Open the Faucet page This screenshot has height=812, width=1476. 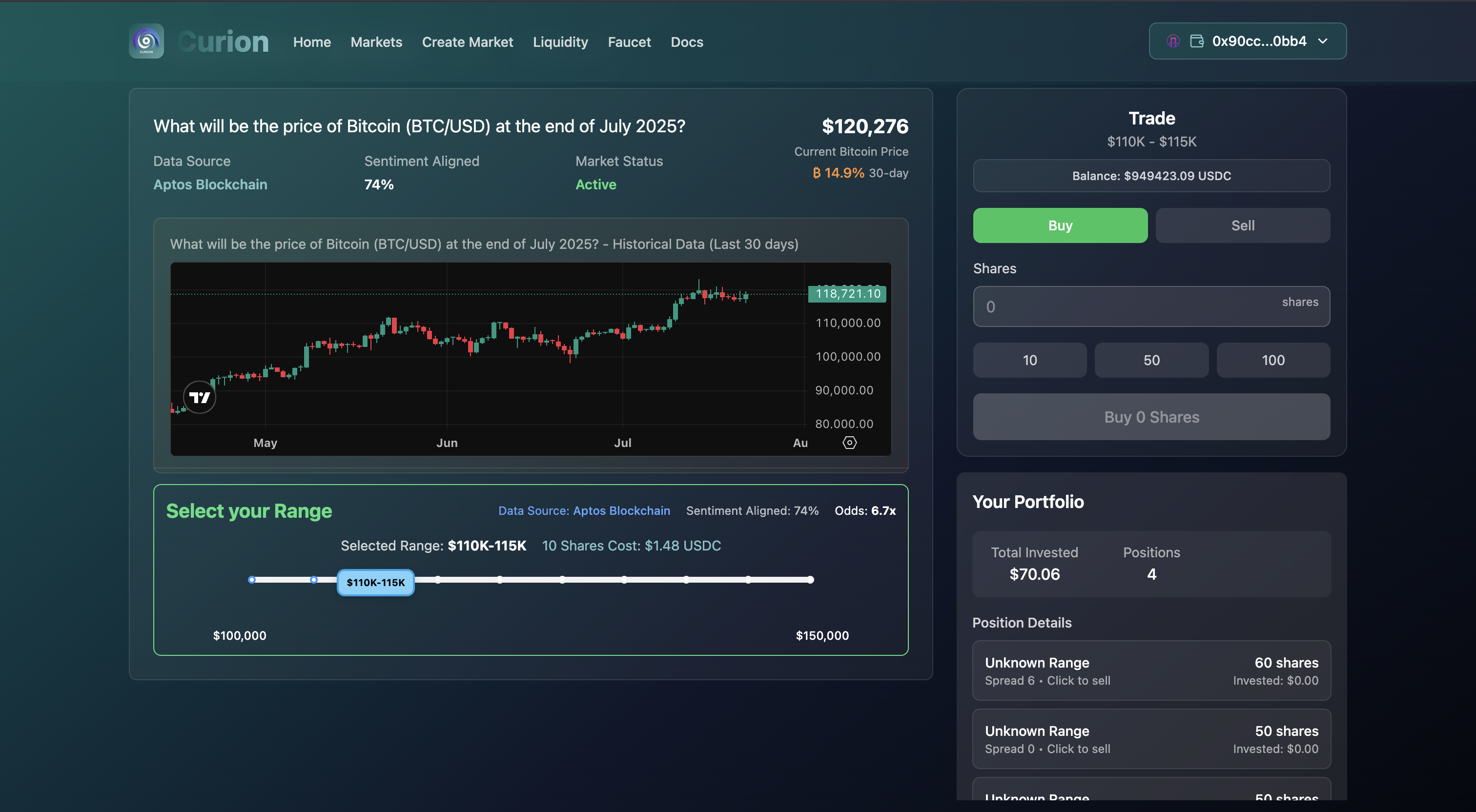click(x=629, y=42)
